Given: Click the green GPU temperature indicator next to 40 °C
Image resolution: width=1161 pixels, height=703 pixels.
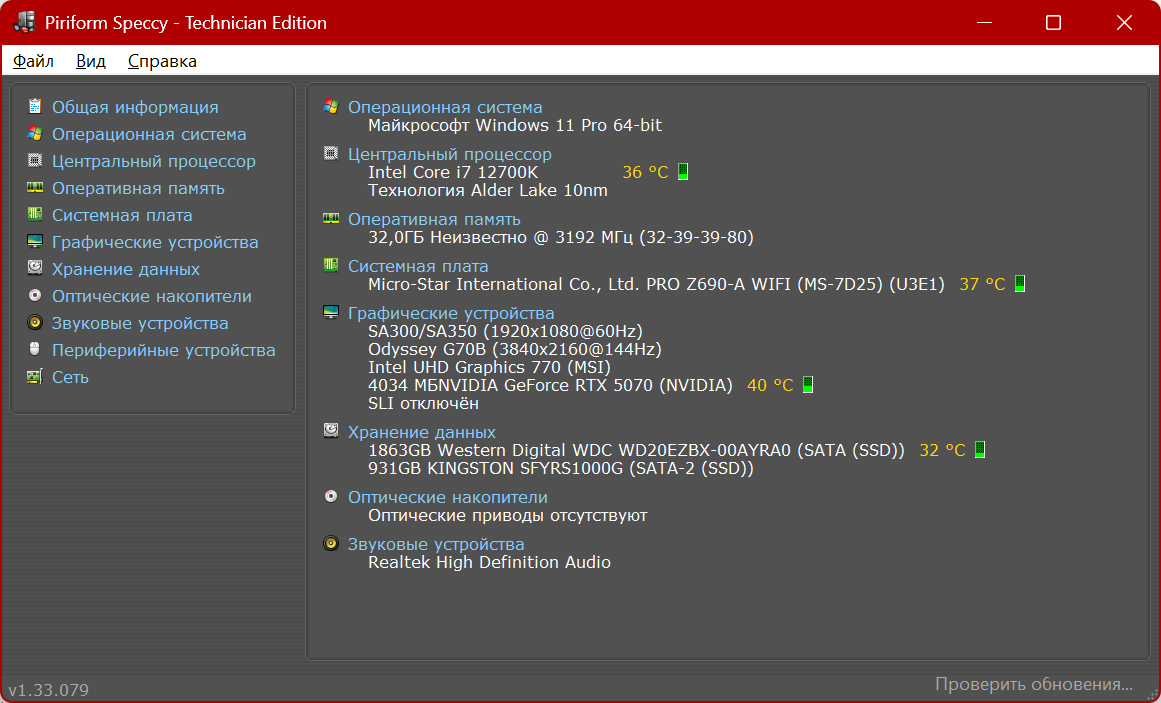Looking at the screenshot, I should tap(808, 385).
